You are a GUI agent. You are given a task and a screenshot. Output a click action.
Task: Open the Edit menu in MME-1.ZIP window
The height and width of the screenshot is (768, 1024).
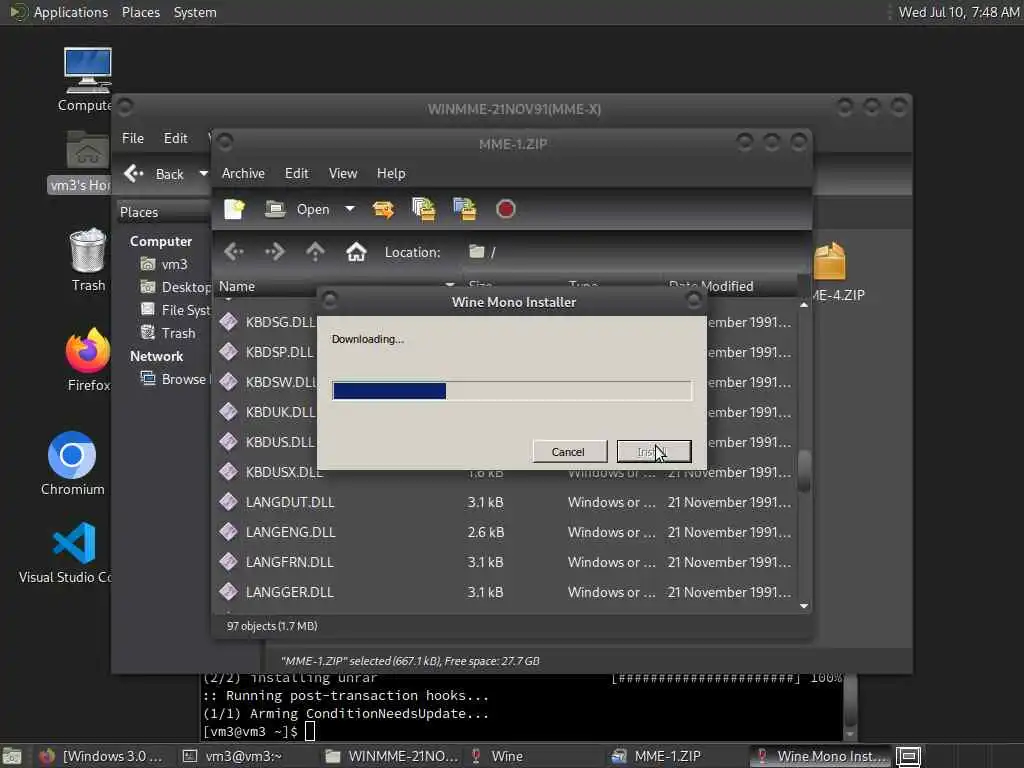click(x=296, y=173)
